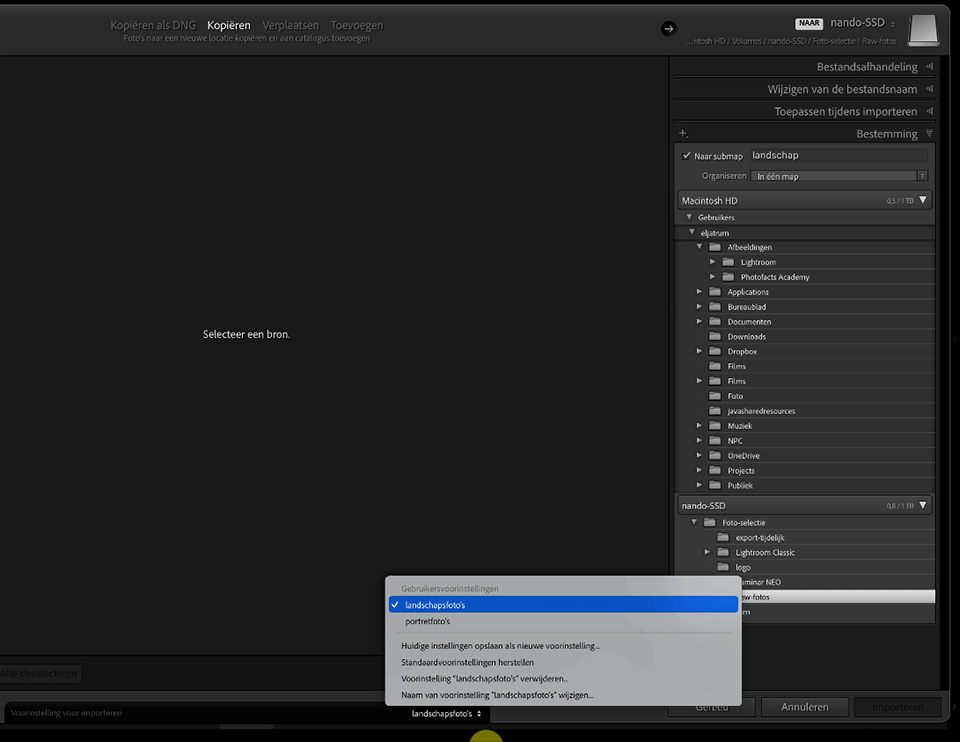Switch to Toevoegen import mode
The width and height of the screenshot is (960, 742).
point(356,25)
